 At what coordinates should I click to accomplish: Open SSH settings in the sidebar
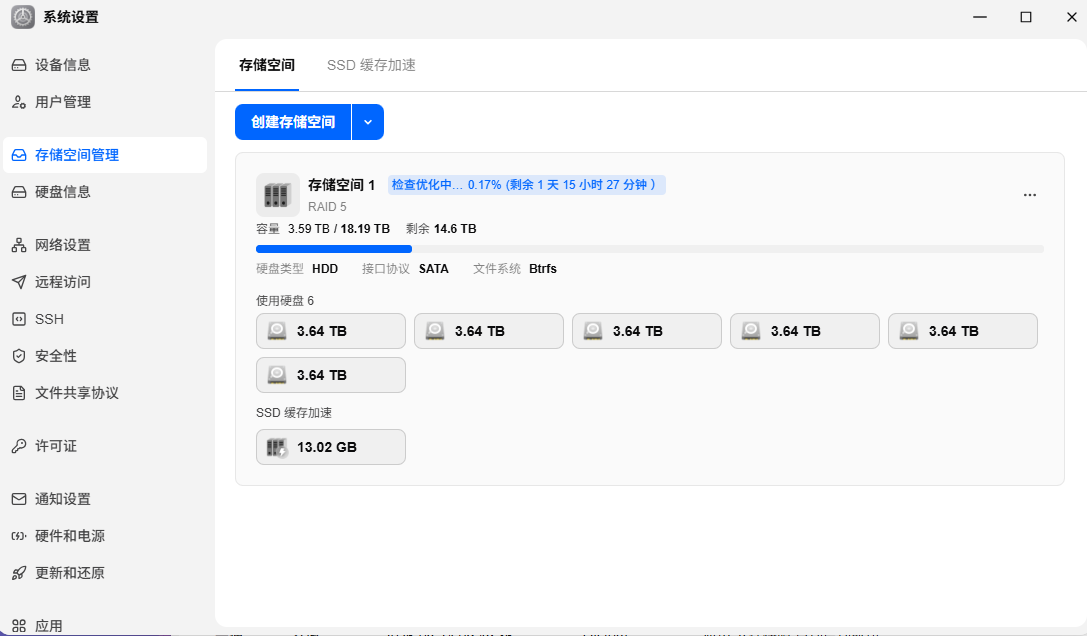pyautogui.click(x=105, y=319)
